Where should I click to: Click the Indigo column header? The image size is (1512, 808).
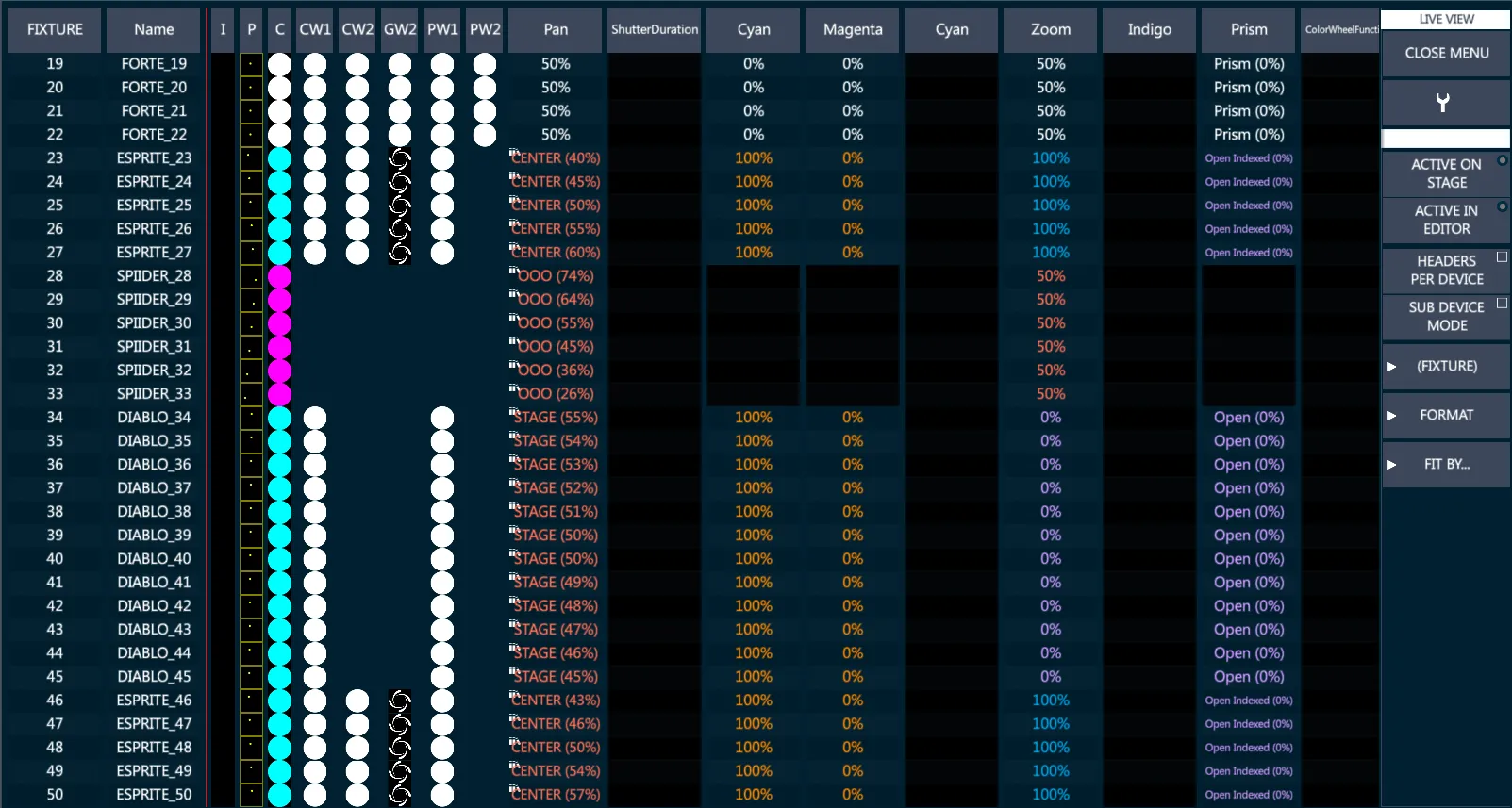(1150, 29)
